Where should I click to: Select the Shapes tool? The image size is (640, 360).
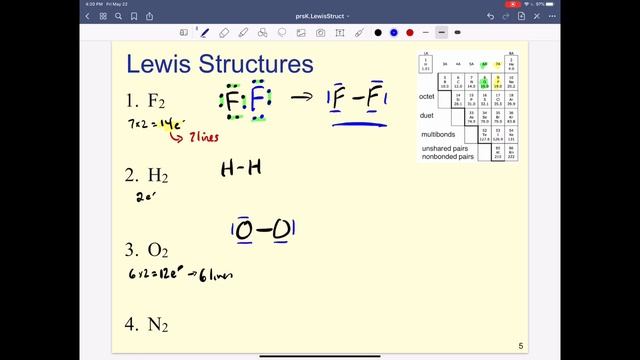(262, 33)
